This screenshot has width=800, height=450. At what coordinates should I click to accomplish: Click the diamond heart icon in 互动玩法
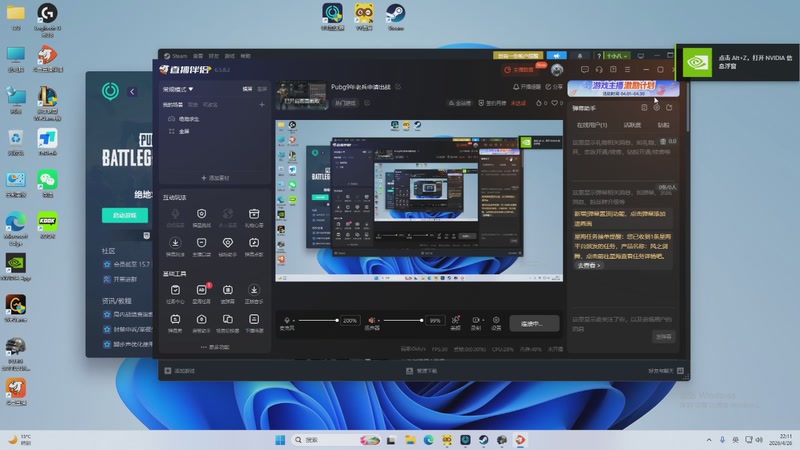(x=228, y=243)
